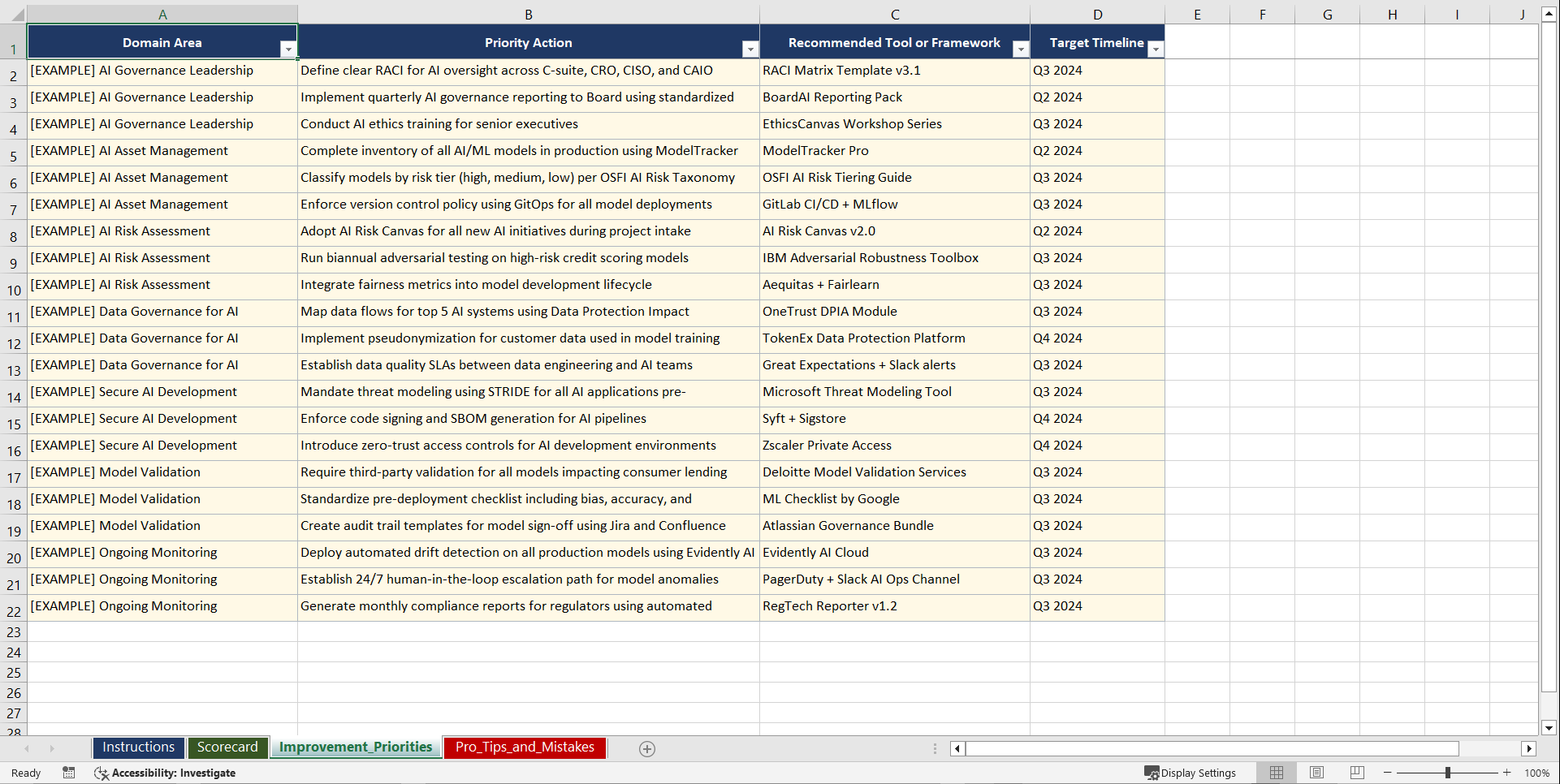The width and height of the screenshot is (1560, 784).
Task: Click the Display Settings label
Action: 1199,773
